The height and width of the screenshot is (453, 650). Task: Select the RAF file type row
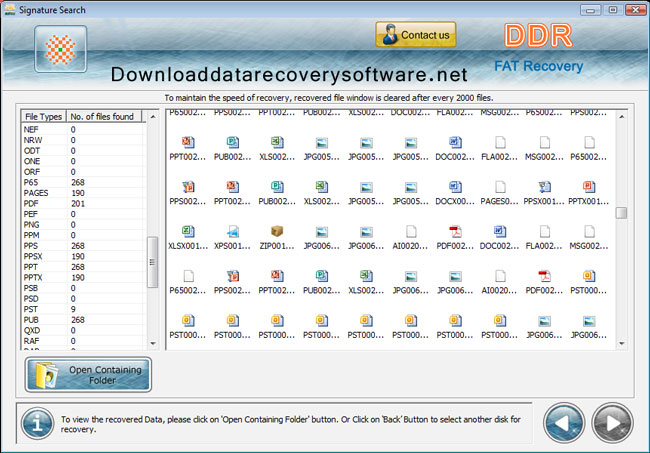point(83,341)
